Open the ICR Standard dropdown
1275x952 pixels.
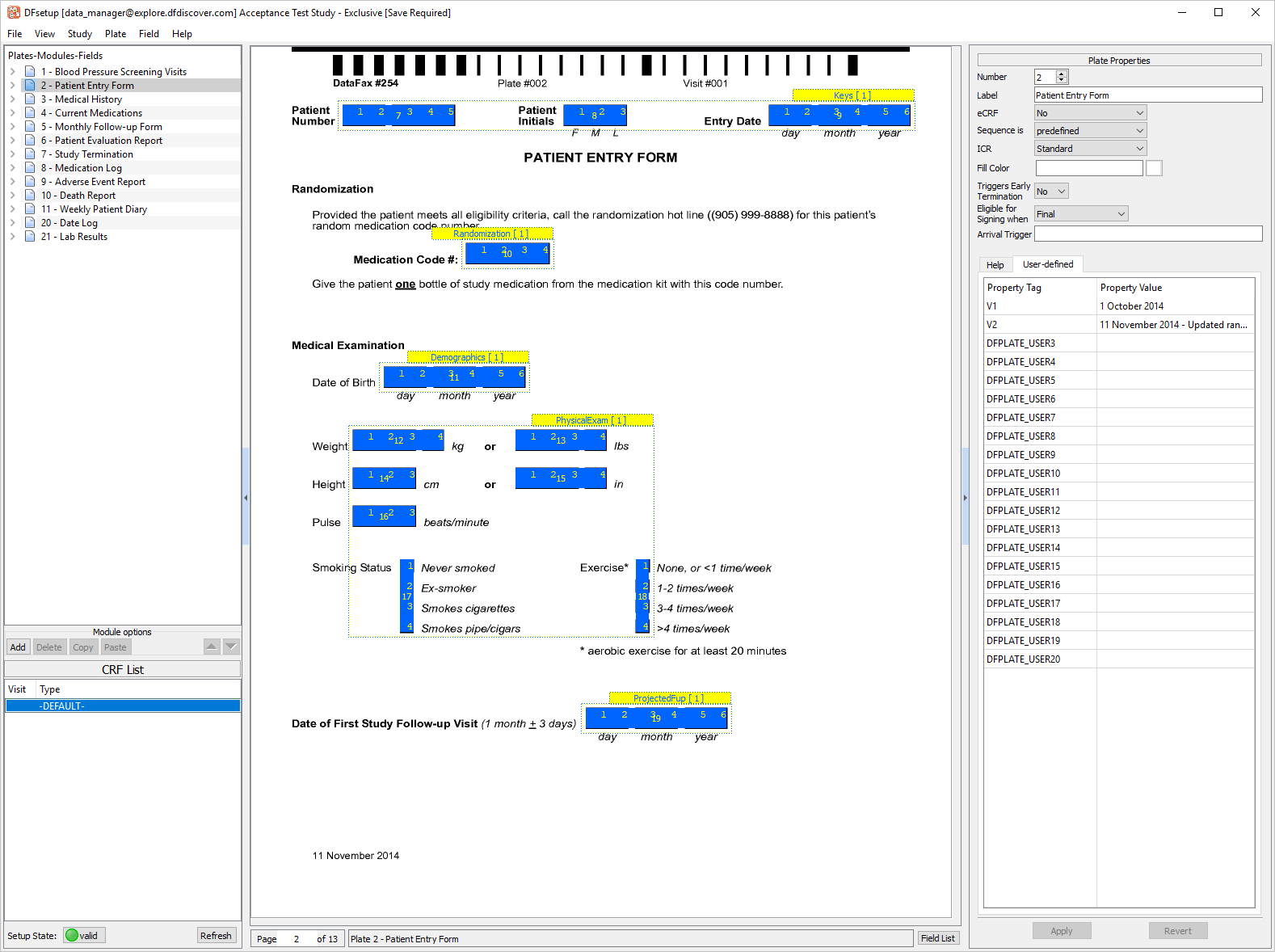coord(1090,149)
